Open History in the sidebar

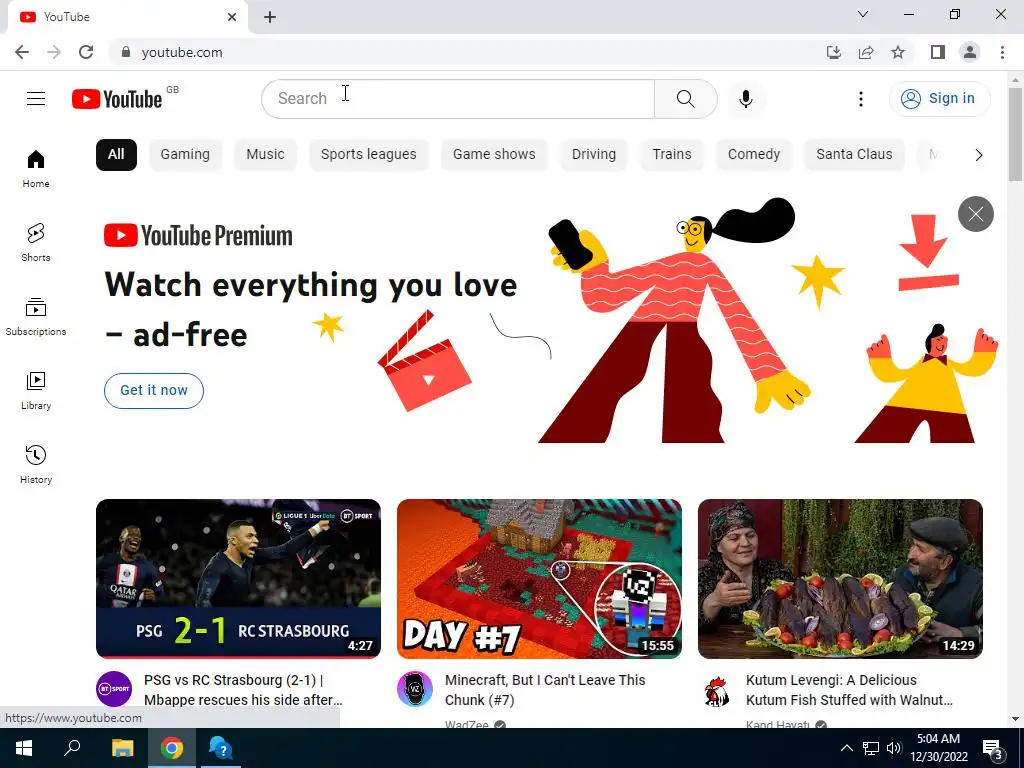coord(36,464)
